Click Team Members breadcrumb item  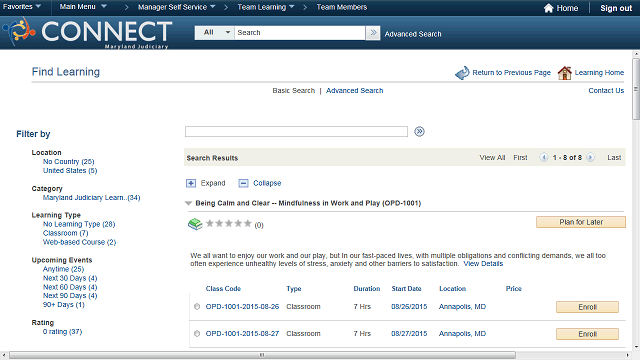pyautogui.click(x=342, y=7)
